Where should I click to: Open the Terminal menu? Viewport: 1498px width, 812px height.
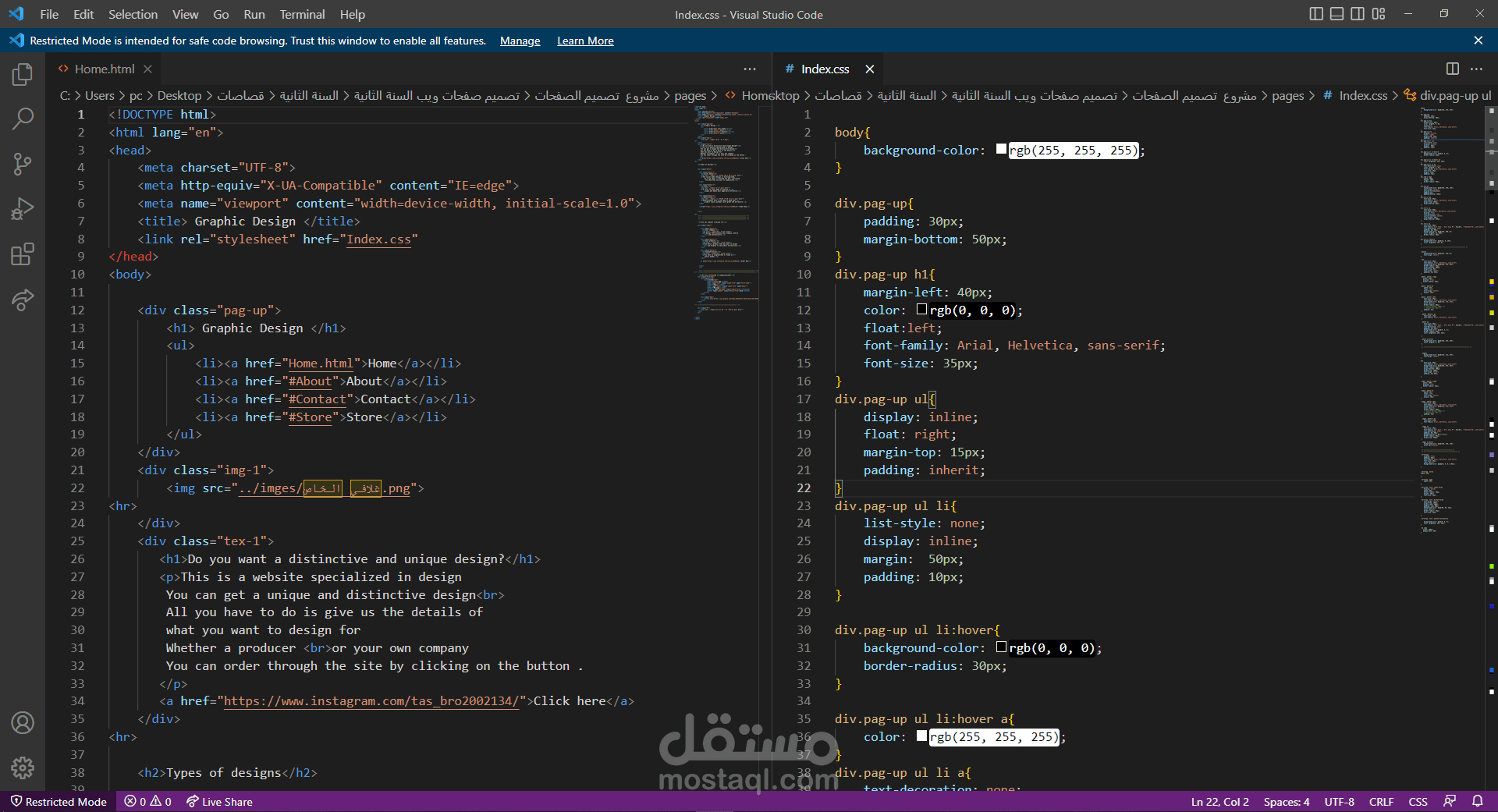[302, 14]
